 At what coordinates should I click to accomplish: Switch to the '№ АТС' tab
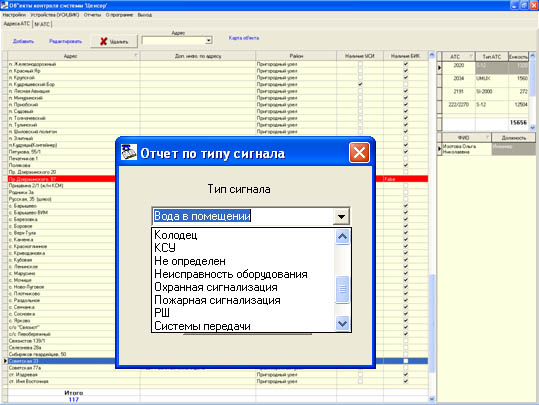42,24
